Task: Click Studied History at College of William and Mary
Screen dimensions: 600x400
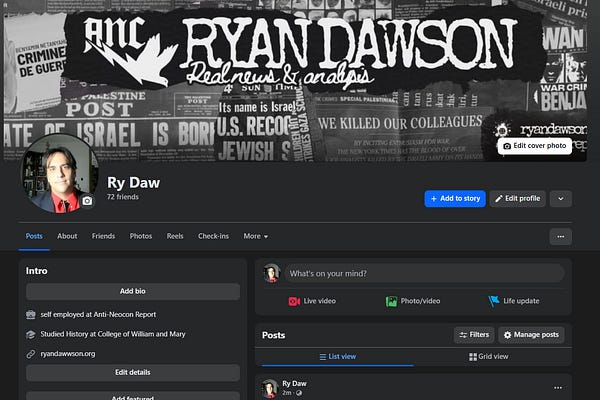Action: point(113,334)
